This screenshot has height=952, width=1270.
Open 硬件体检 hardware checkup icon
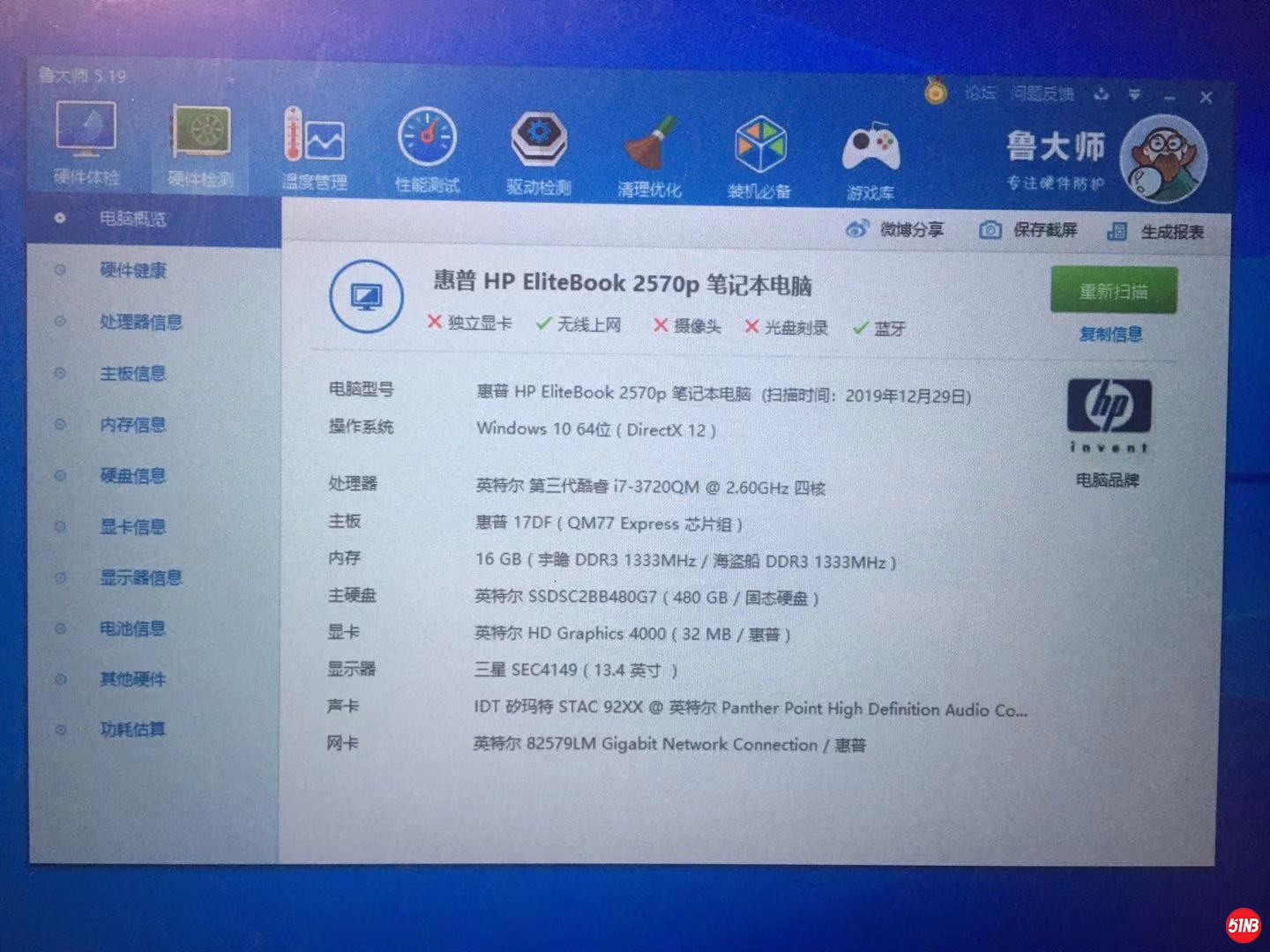pyautogui.click(x=86, y=141)
